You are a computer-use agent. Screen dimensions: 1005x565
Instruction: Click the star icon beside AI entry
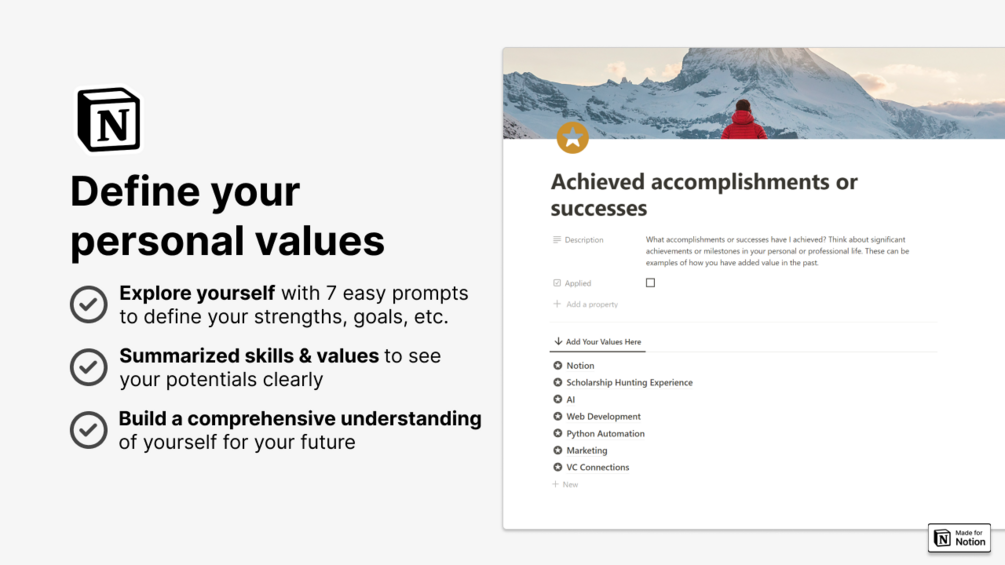558,399
